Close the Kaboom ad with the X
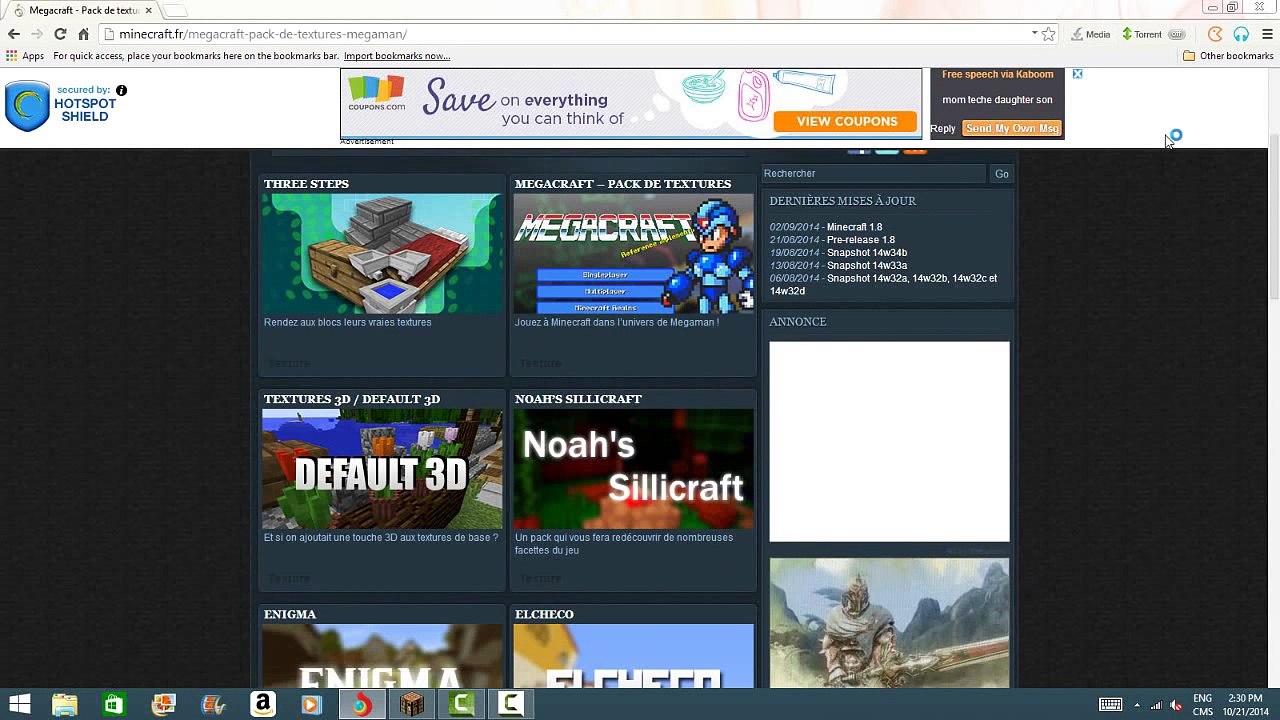Image resolution: width=1280 pixels, height=720 pixels. 1077,74
